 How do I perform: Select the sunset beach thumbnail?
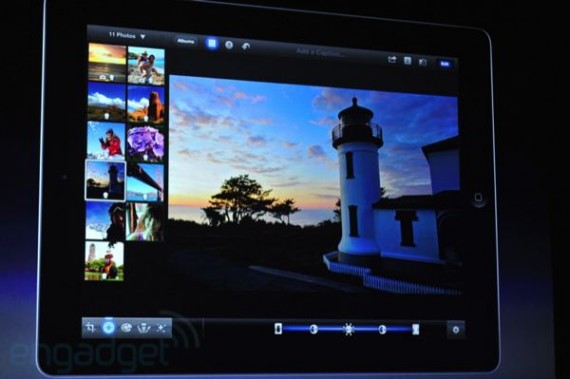coord(107,63)
